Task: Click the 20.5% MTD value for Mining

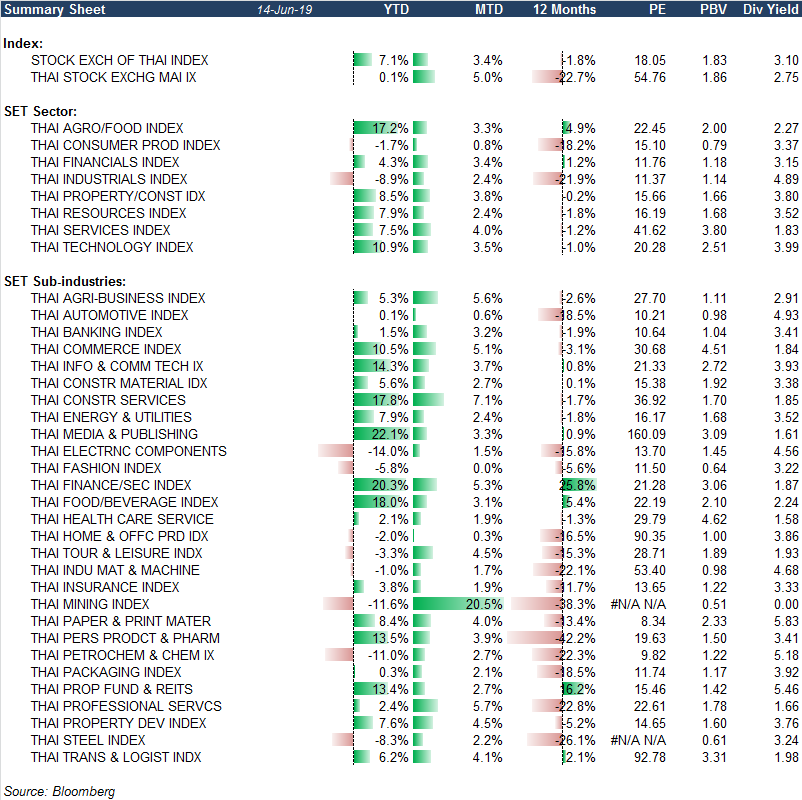Action: [484, 604]
